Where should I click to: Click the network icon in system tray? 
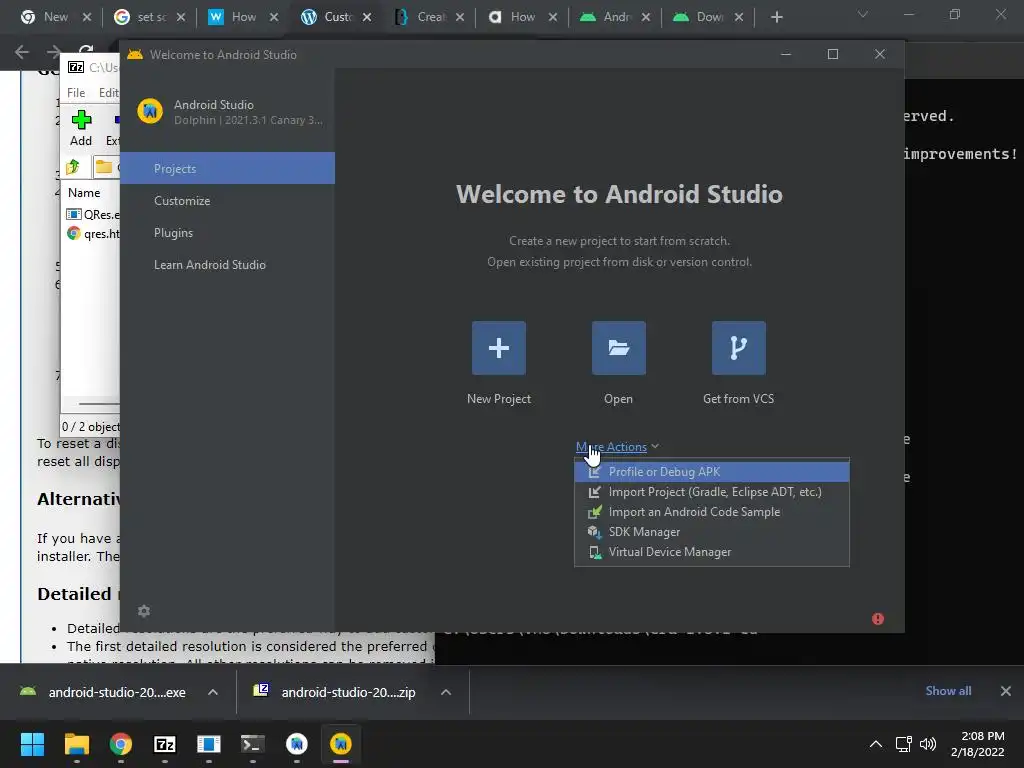pos(903,744)
